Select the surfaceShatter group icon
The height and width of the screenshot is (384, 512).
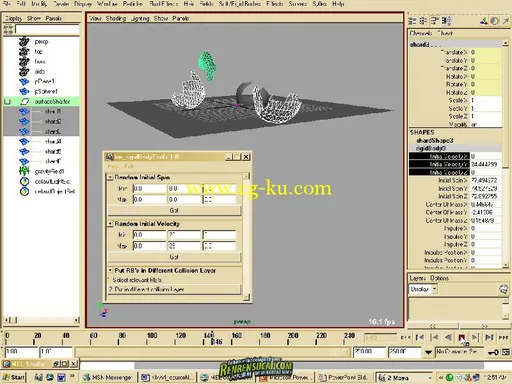pyautogui.click(x=25, y=101)
